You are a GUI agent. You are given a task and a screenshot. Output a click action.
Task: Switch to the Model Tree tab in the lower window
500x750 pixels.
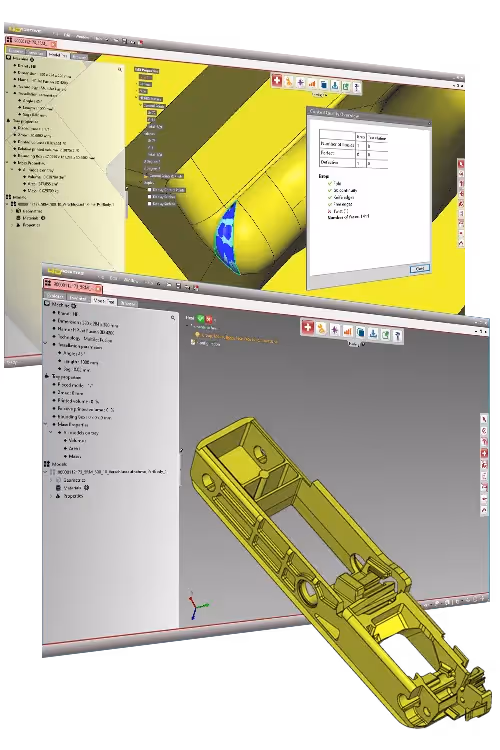pos(103,301)
